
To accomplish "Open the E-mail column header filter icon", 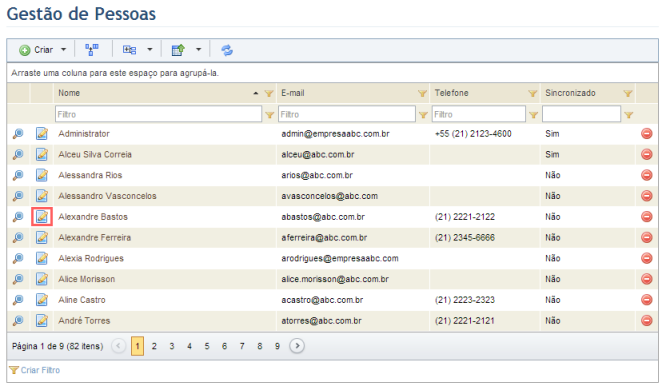I will click(422, 93).
